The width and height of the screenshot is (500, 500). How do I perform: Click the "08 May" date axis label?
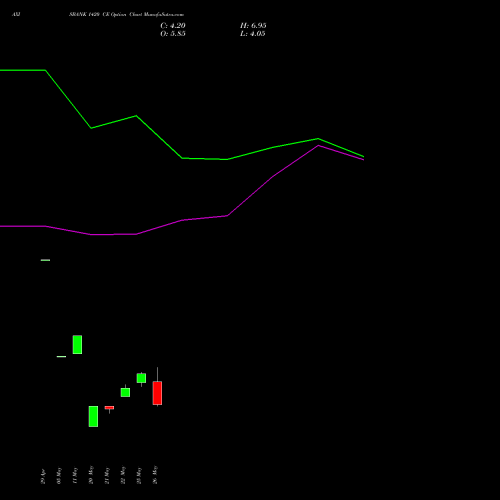[59, 476]
